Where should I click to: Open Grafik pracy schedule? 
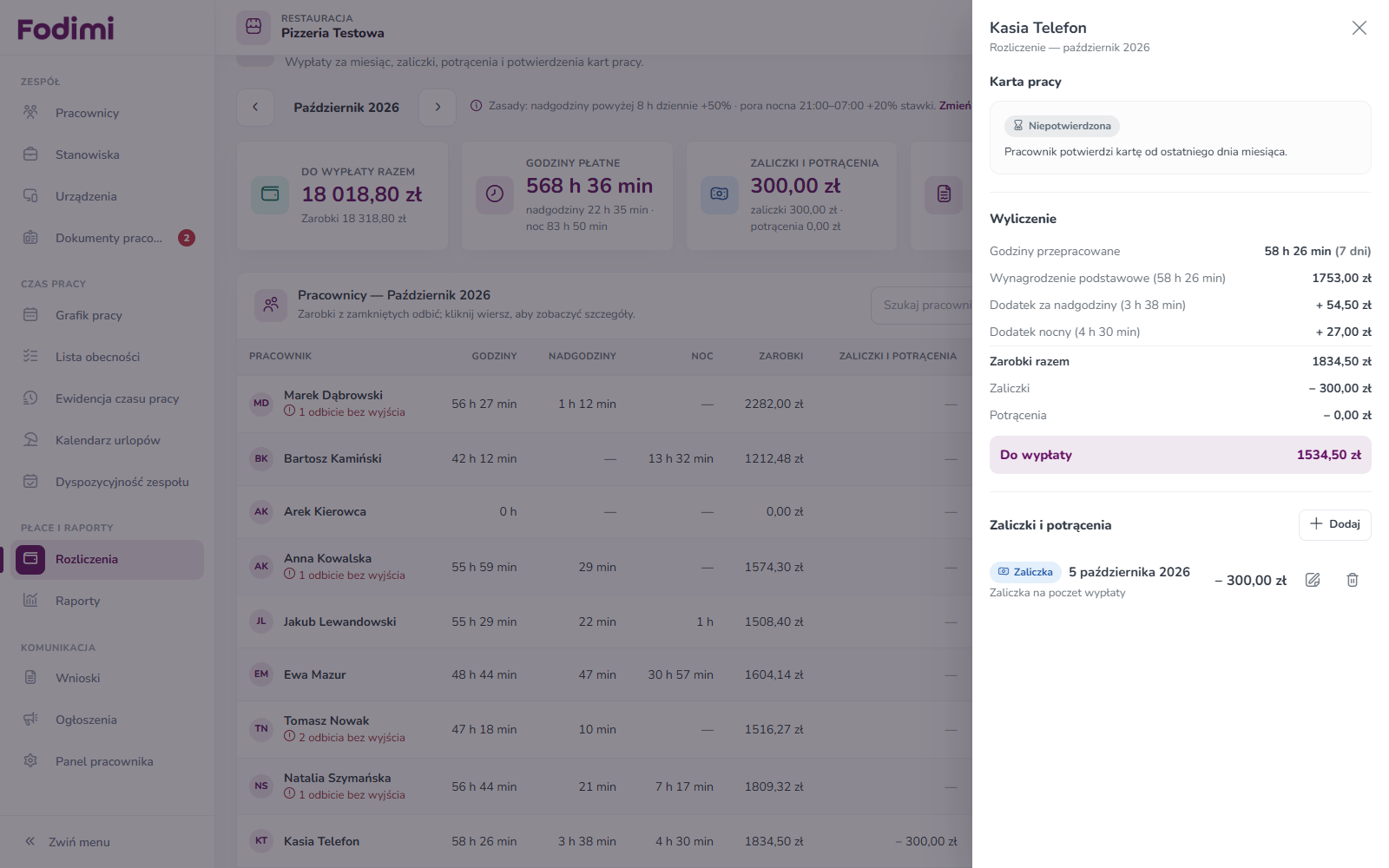108,315
